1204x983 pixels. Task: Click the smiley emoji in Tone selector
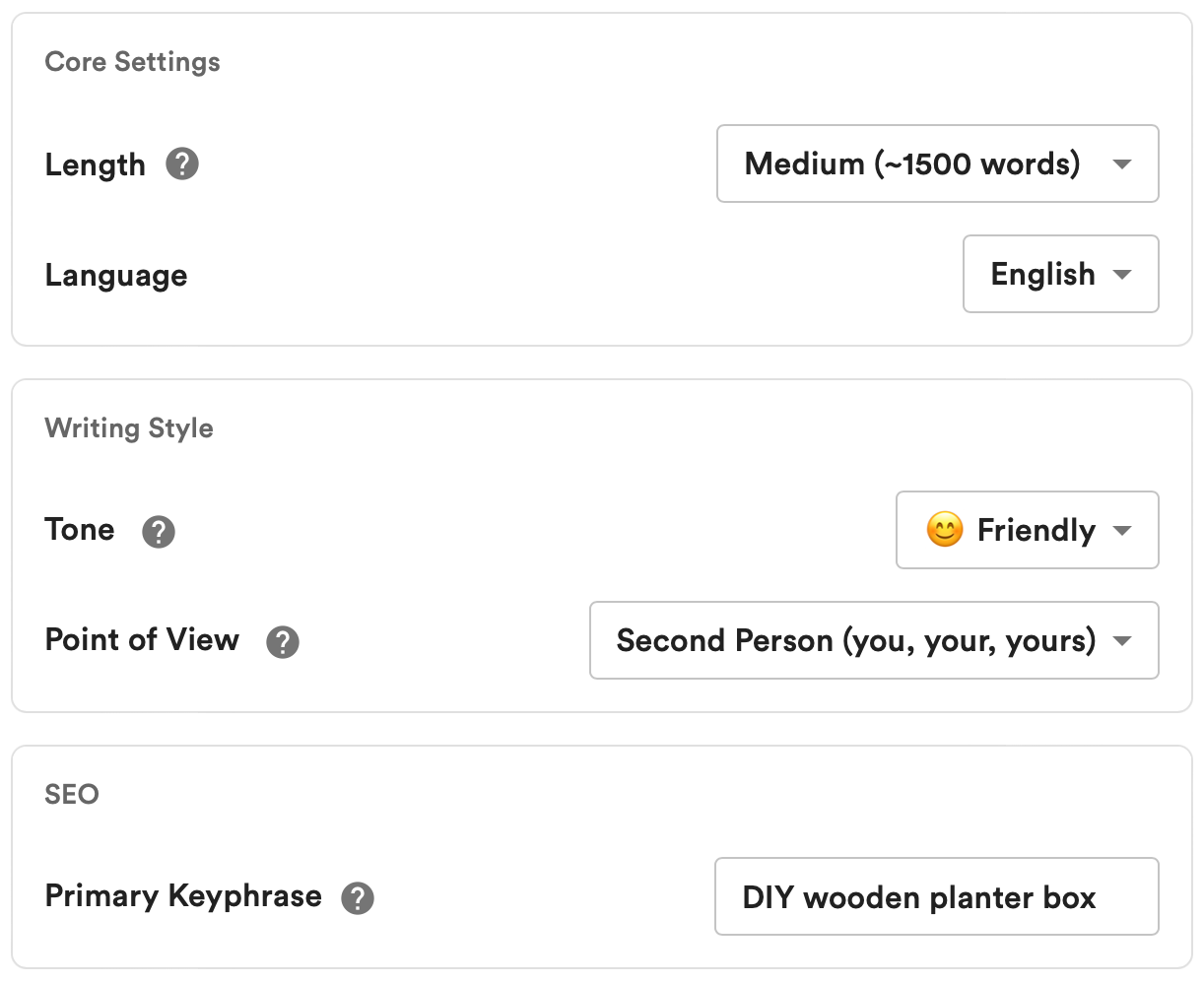pyautogui.click(x=944, y=531)
